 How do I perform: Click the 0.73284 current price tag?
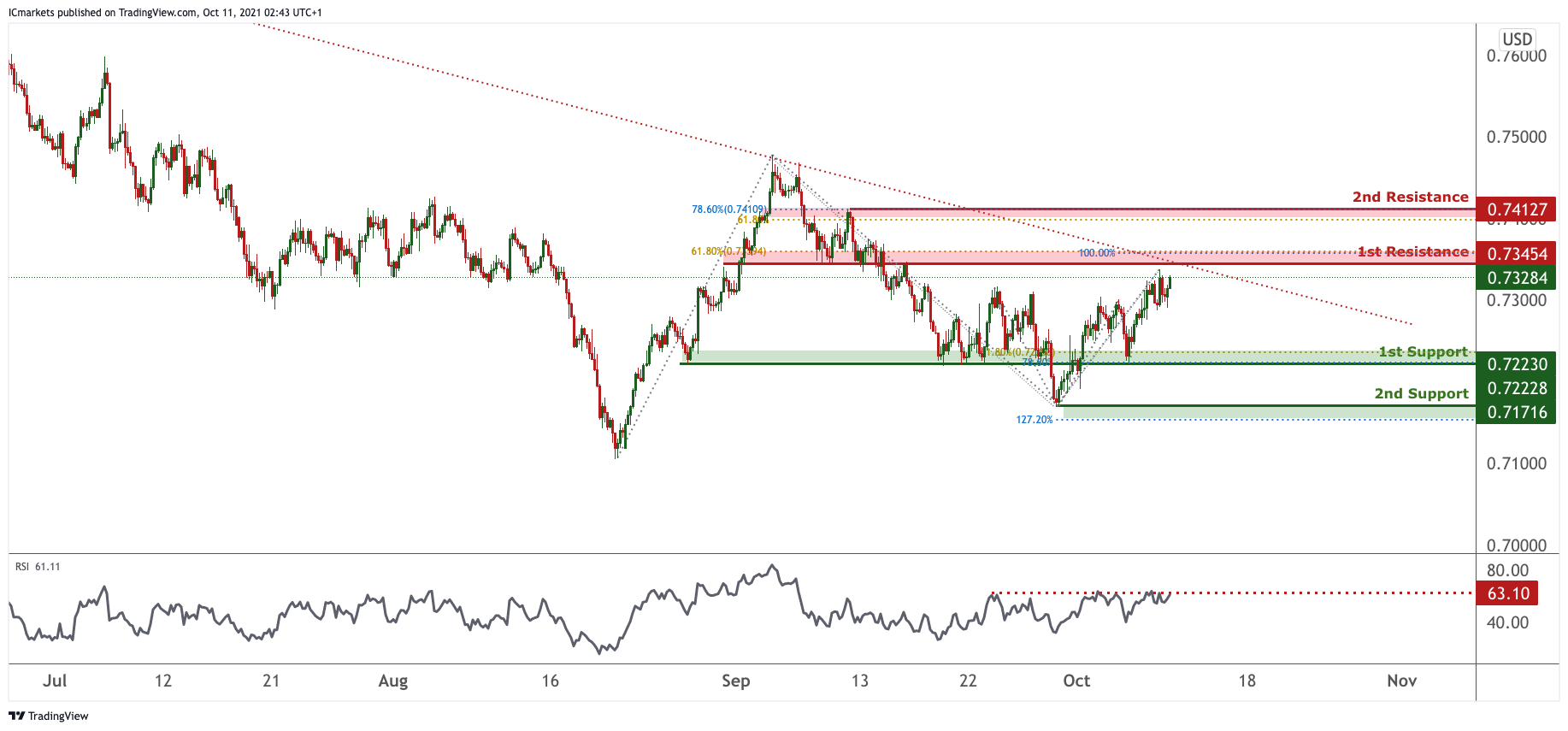1516,278
